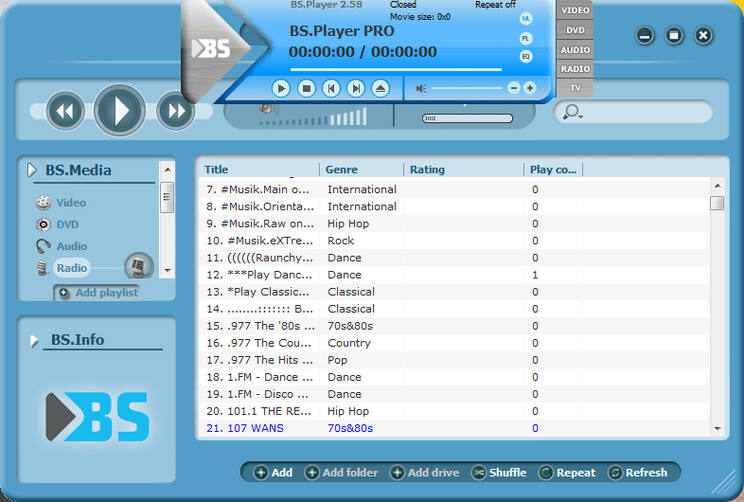
Task: Click the small play button in BS.Player
Action: pyautogui.click(x=281, y=88)
